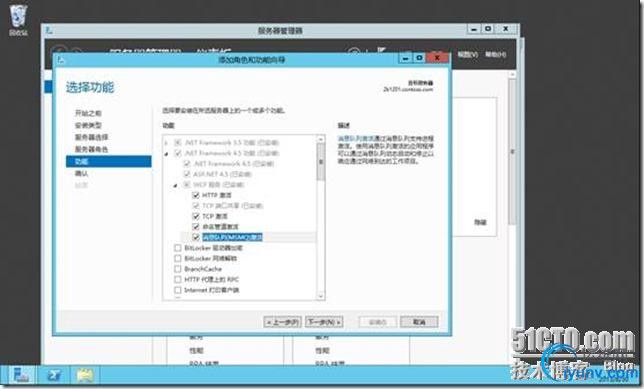Close the Add Roles and Features wizard

[437, 58]
